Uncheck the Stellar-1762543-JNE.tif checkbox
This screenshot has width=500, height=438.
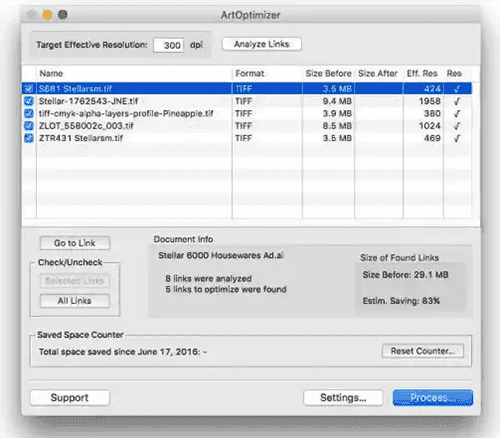pos(29,101)
